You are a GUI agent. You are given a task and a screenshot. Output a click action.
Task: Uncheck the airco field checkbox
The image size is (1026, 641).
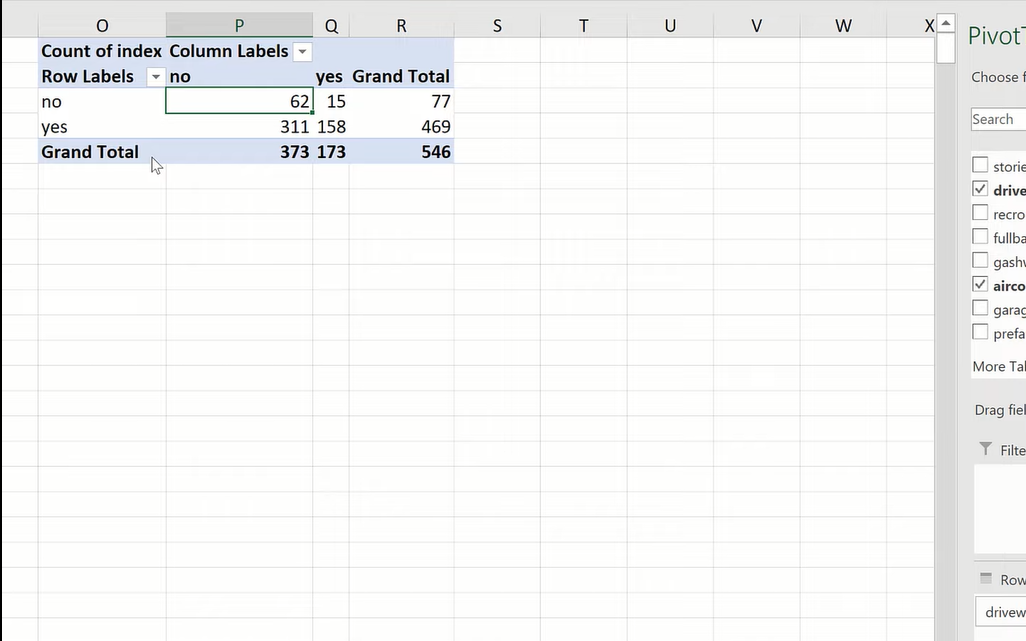(x=980, y=284)
